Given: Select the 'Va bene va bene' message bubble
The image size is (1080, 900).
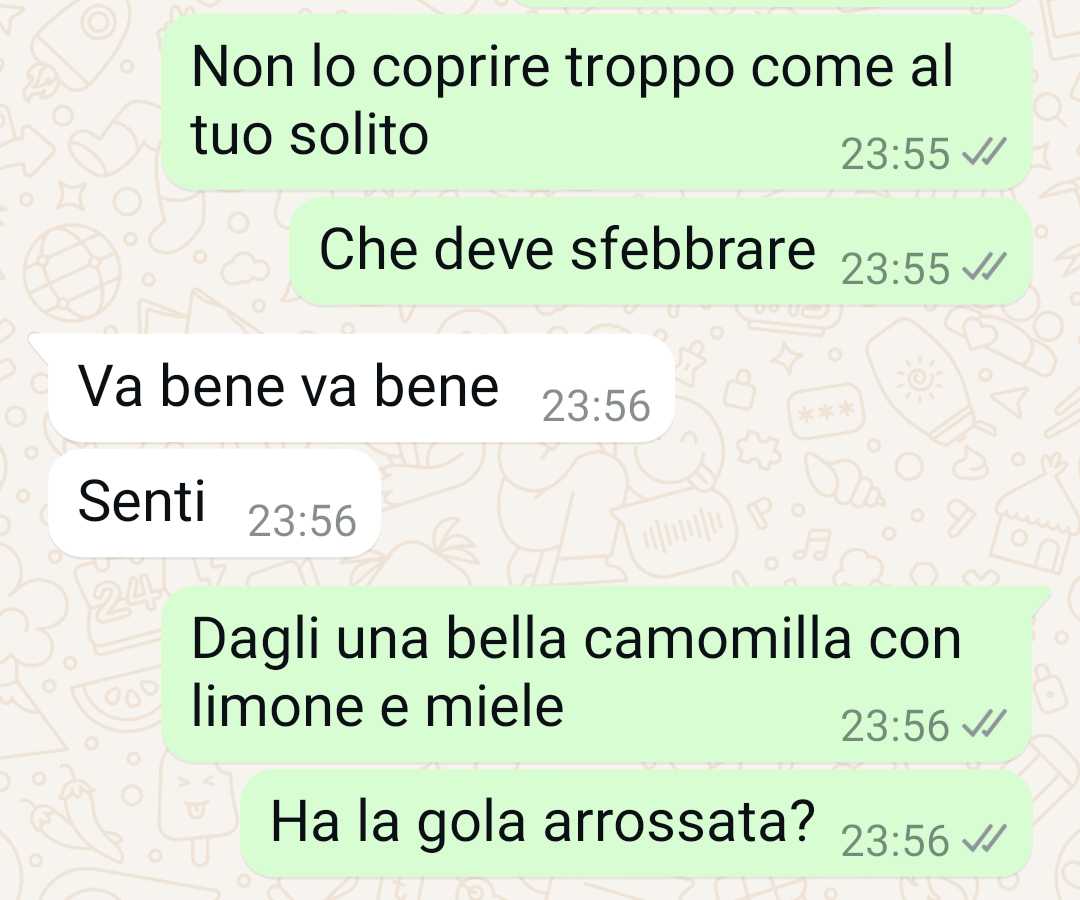Looking at the screenshot, I should pyautogui.click(x=360, y=388).
